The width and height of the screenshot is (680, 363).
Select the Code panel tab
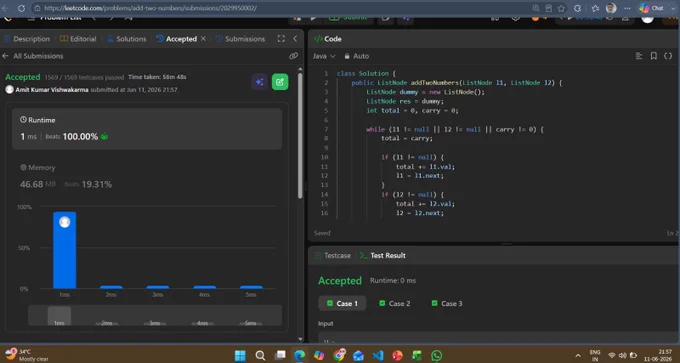coord(327,39)
